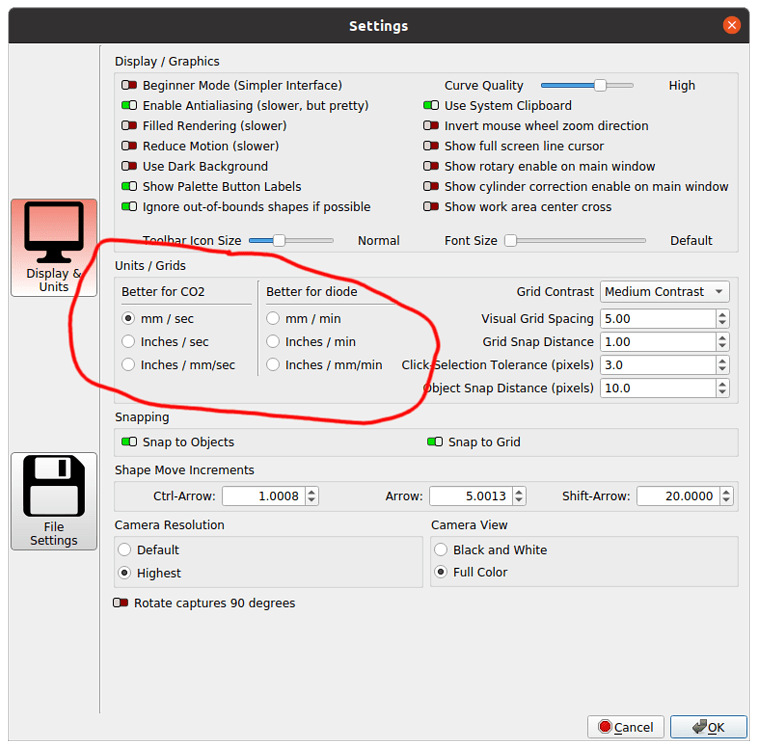Open the Display & Units settings page
The image size is (759, 750).
point(54,247)
